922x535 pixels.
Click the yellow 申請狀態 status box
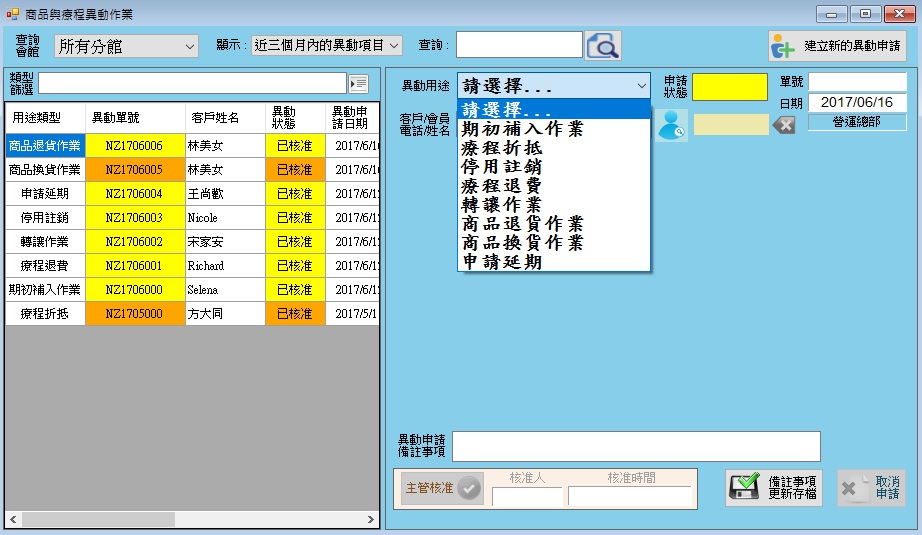pos(729,87)
